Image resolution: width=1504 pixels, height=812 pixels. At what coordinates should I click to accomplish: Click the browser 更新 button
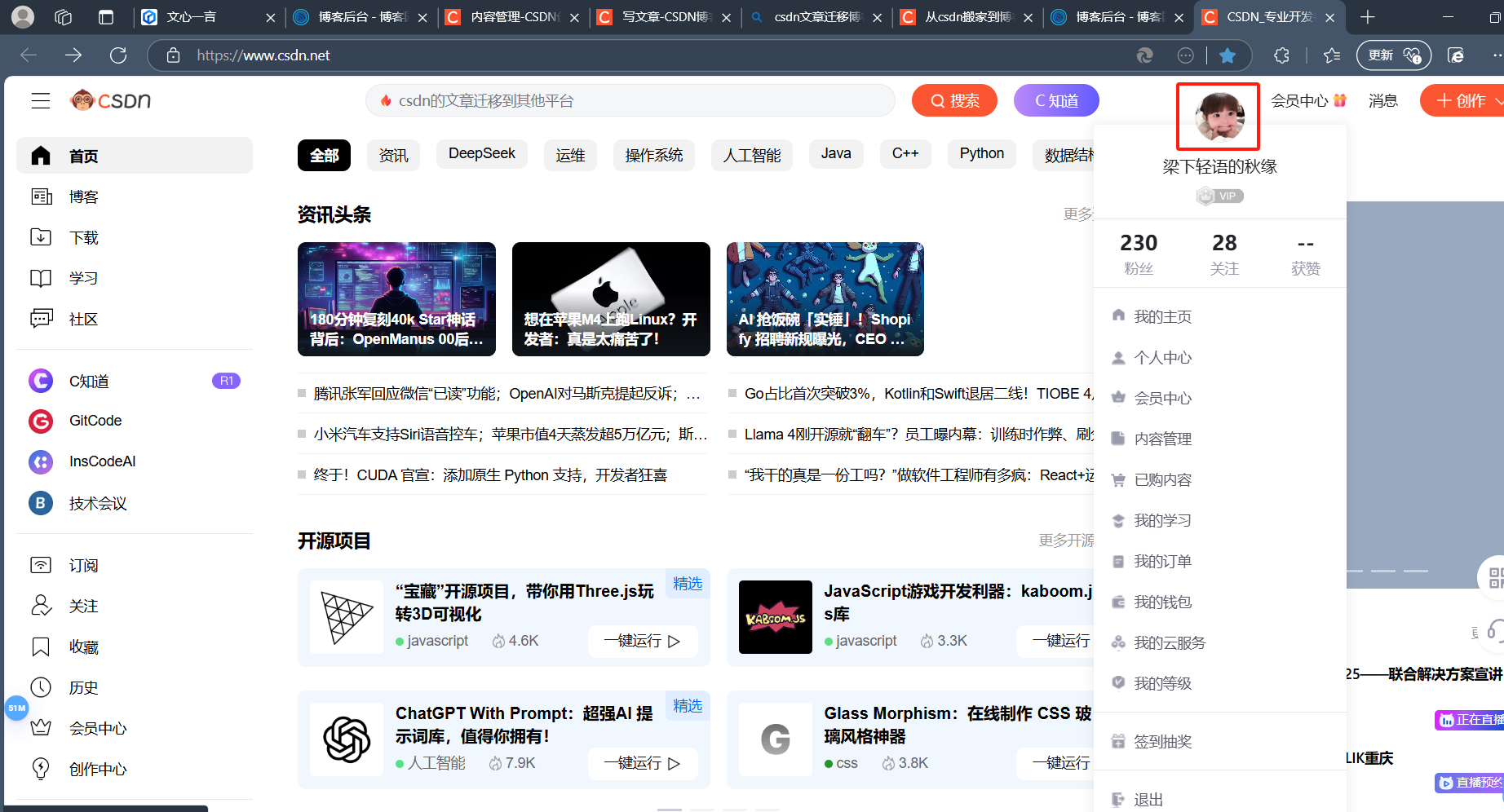[1394, 55]
